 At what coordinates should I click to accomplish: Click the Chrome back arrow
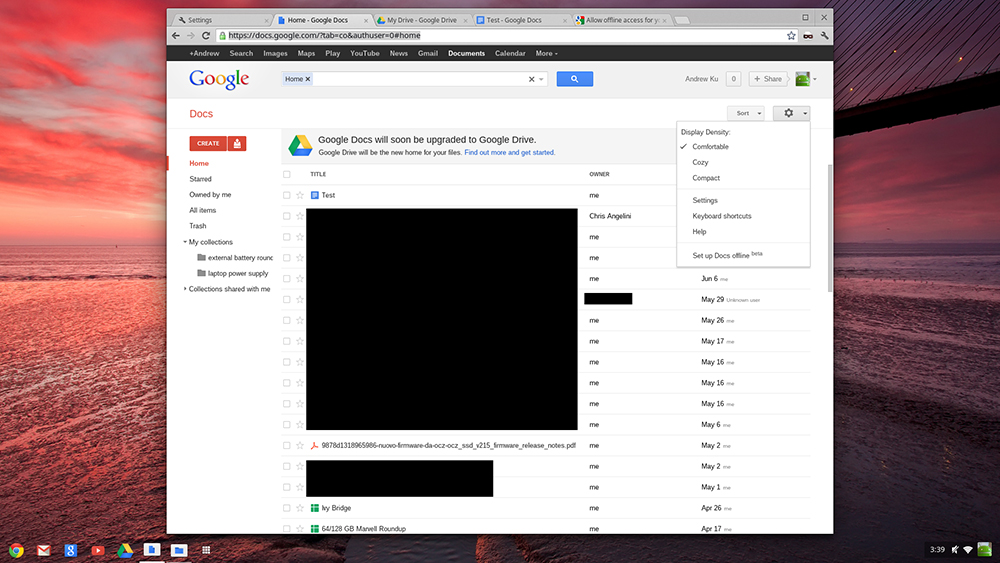pos(176,36)
